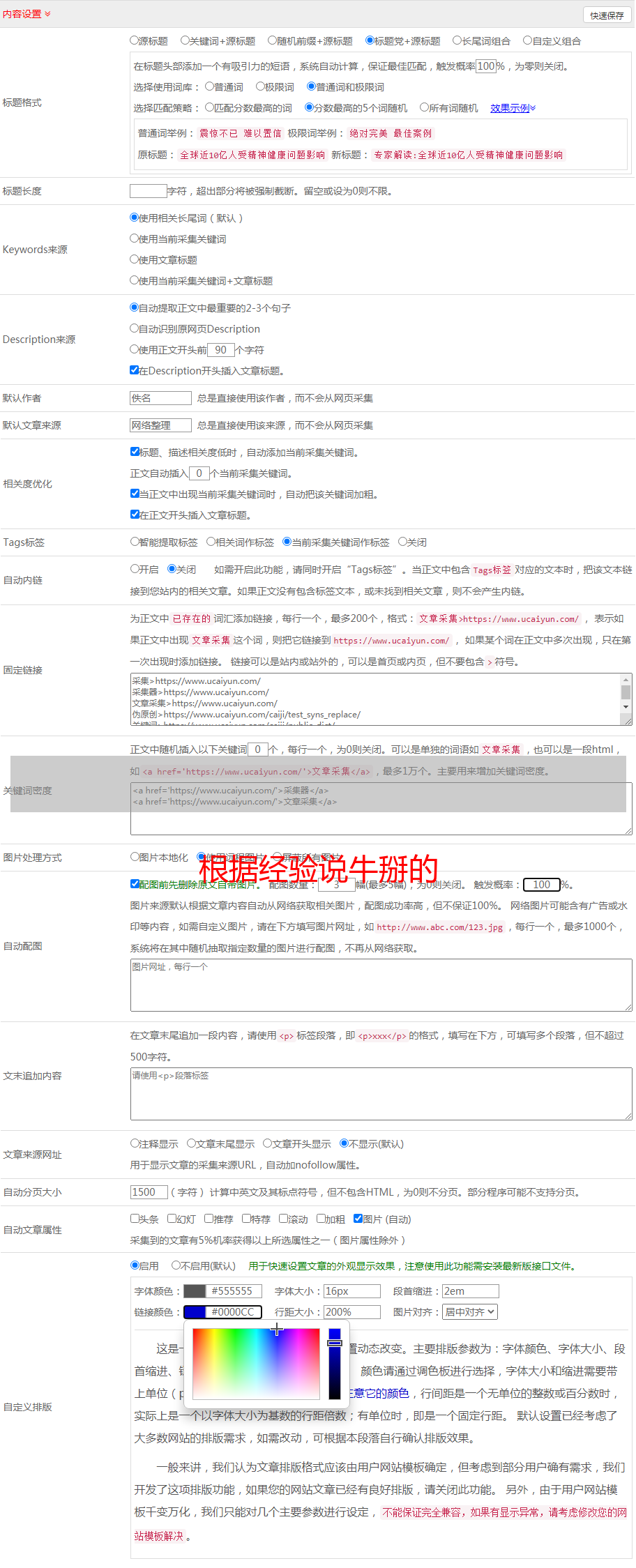
Task: Click the #0000CC link color field
Action: coord(234,1312)
